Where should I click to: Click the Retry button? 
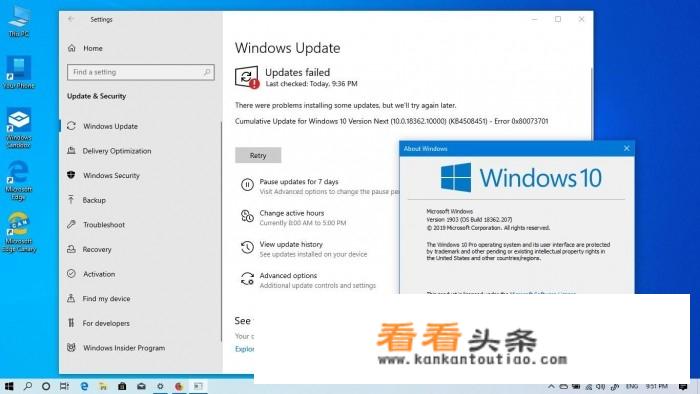coord(258,155)
